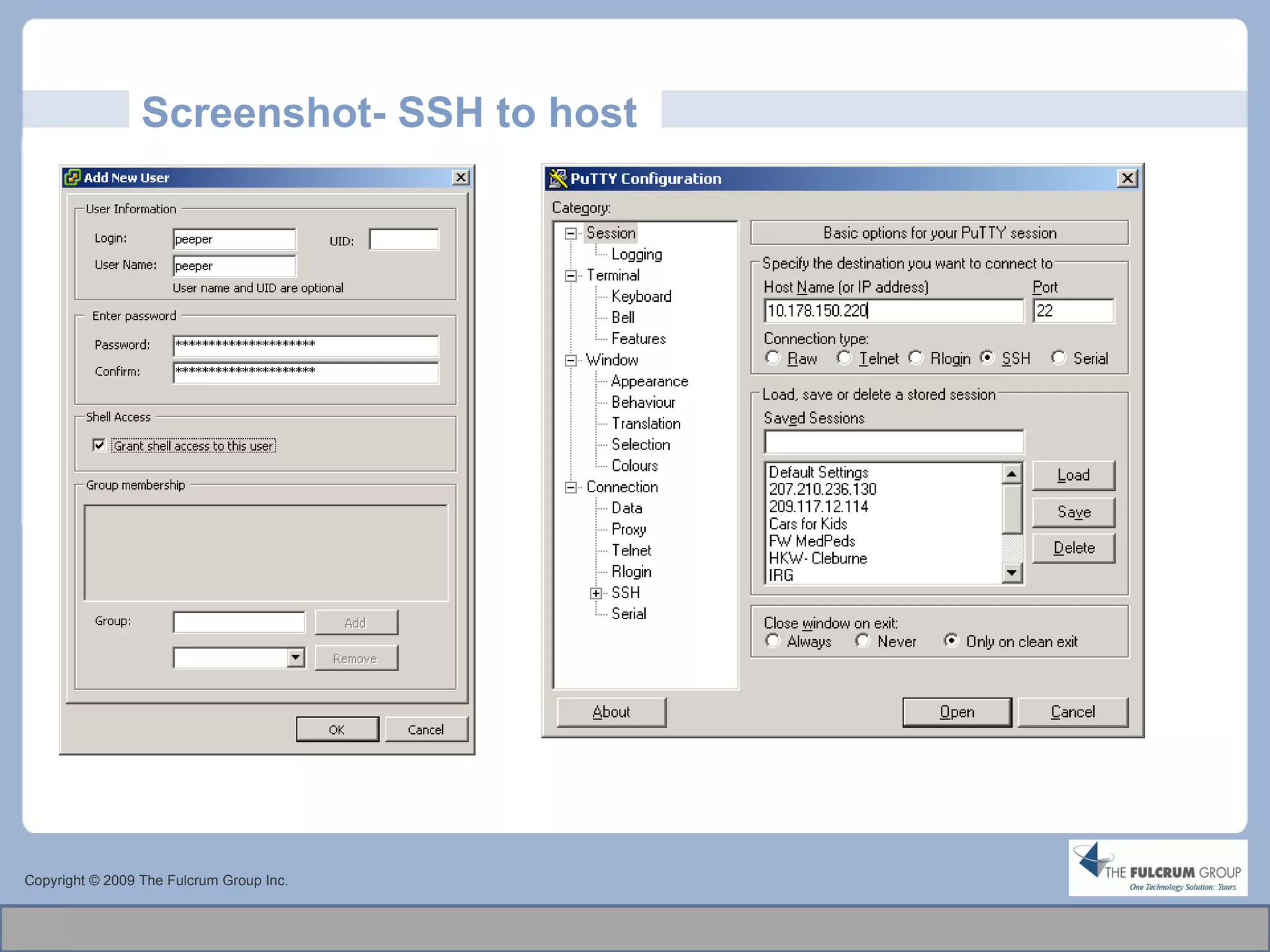Close the PuTTY Configuration dialog
The height and width of the screenshot is (952, 1270).
click(x=1127, y=178)
